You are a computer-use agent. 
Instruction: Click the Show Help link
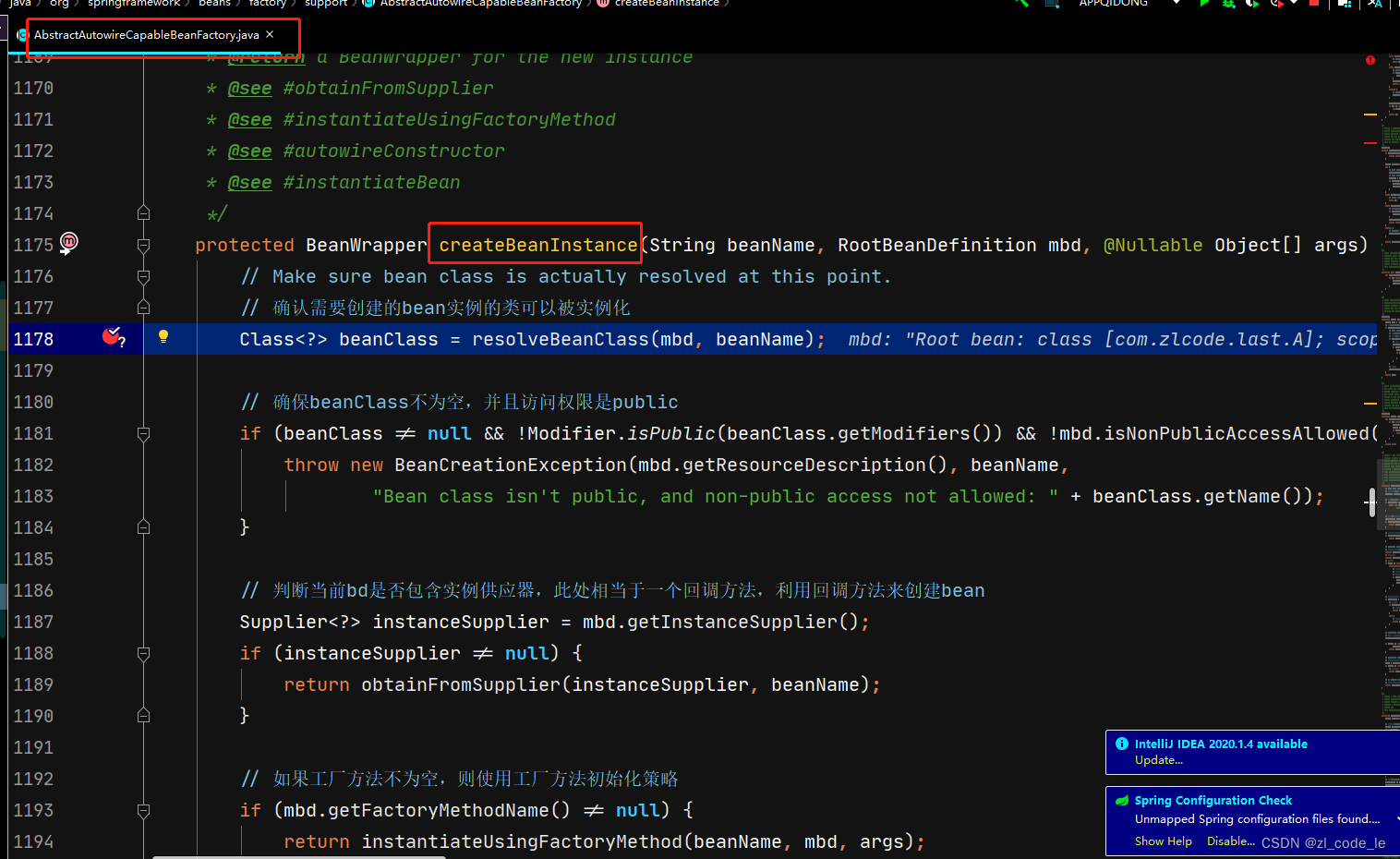(x=1163, y=841)
